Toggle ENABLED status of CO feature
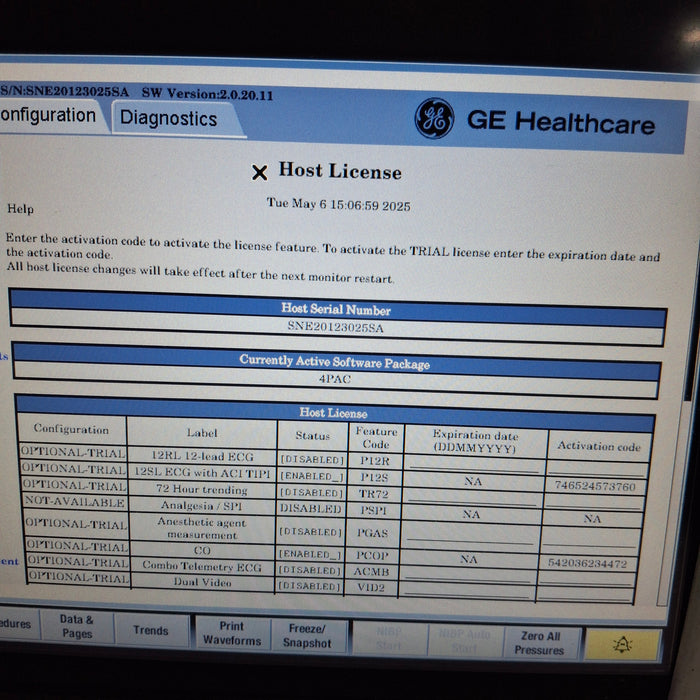Image resolution: width=700 pixels, height=700 pixels. (310, 554)
